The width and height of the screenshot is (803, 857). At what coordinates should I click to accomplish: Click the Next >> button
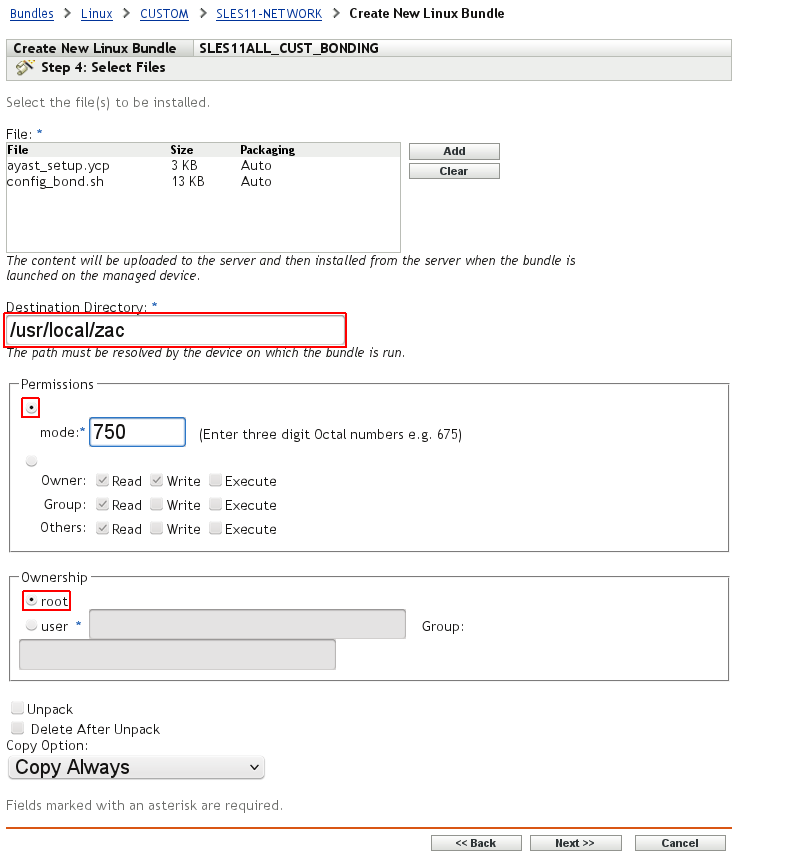(576, 843)
